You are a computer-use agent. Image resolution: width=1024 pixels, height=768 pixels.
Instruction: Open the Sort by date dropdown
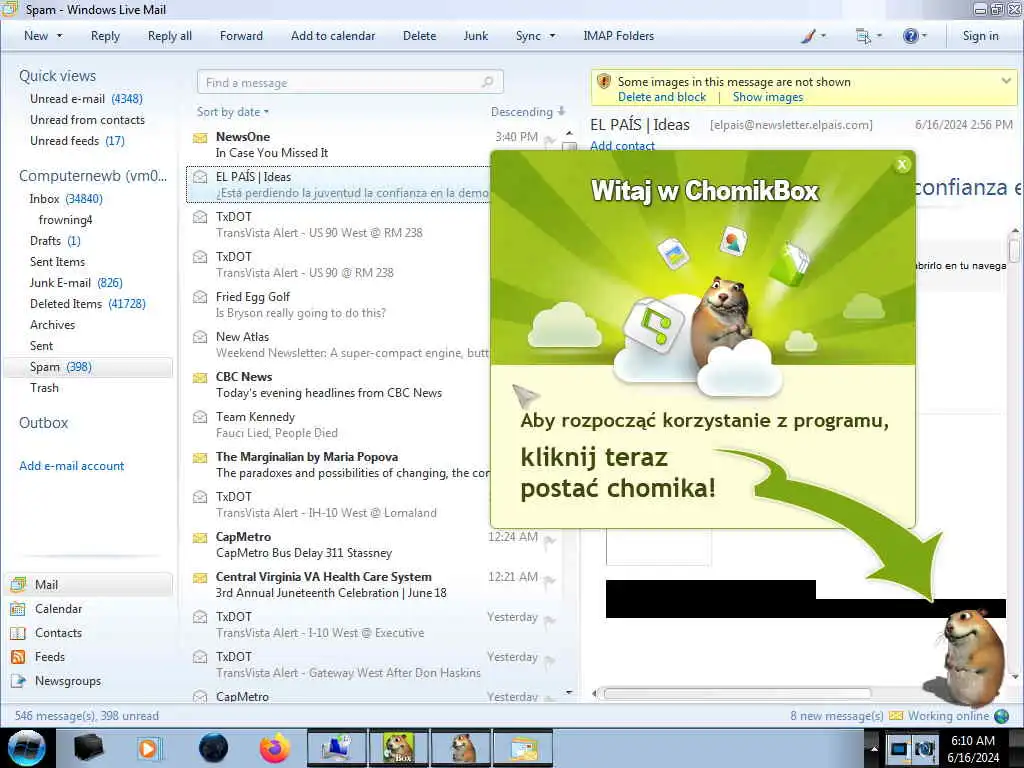[232, 112]
